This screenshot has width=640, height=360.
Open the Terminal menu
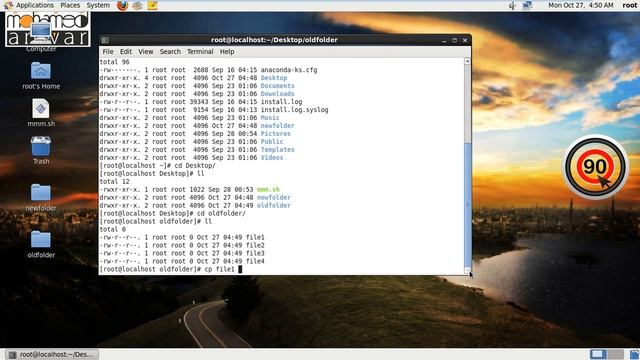point(200,51)
